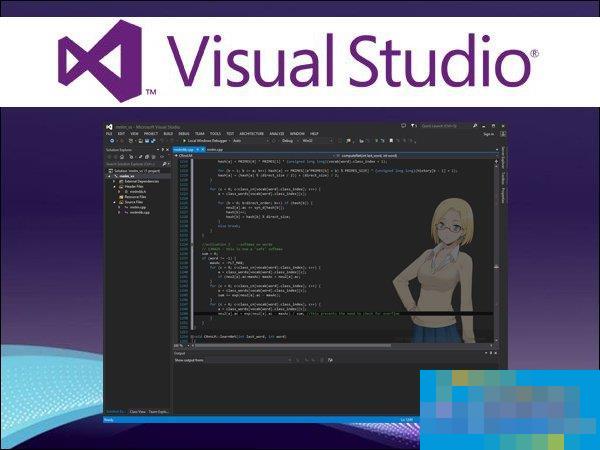Click the Show All Files icon in Solution Explorer
This screenshot has height=450, width=600.
(147, 157)
